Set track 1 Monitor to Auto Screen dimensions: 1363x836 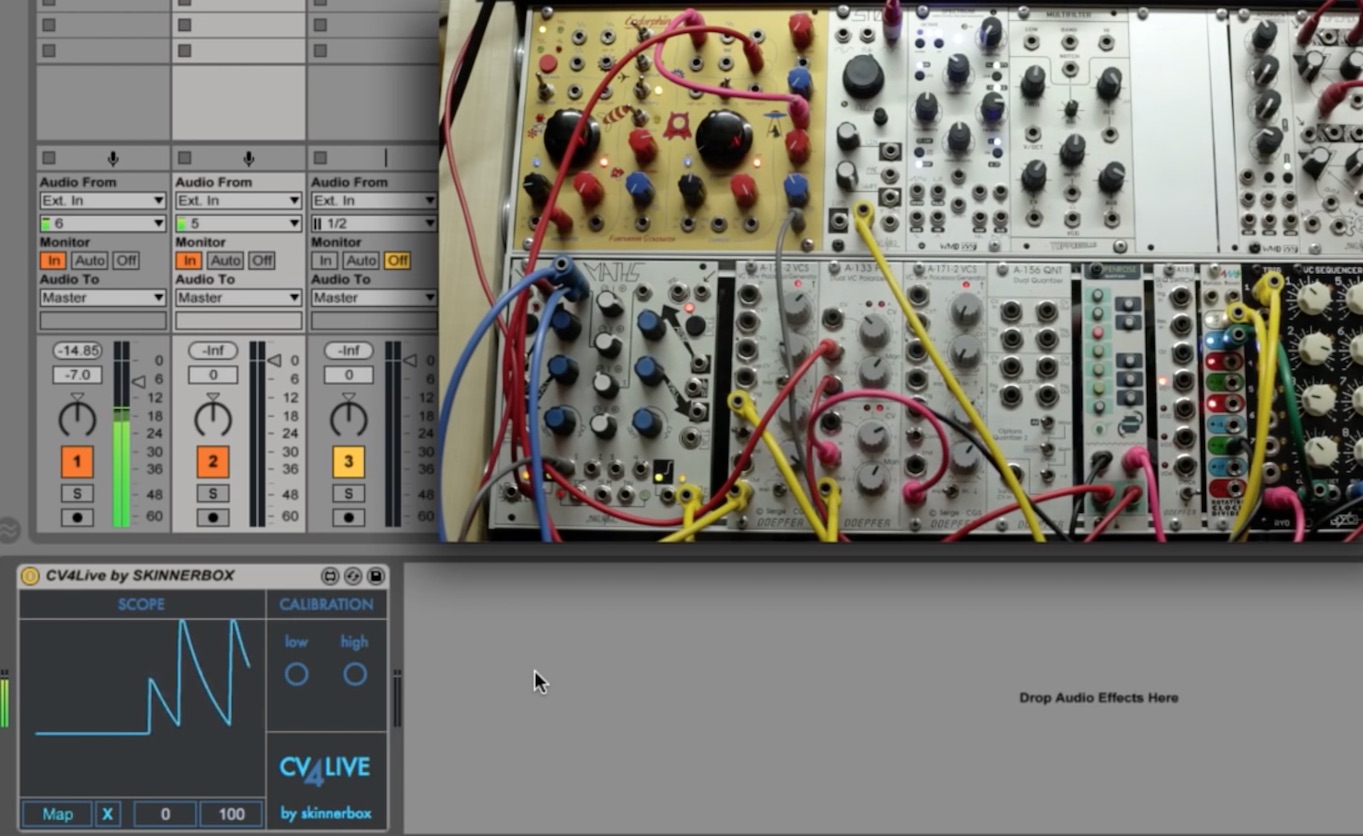click(89, 261)
